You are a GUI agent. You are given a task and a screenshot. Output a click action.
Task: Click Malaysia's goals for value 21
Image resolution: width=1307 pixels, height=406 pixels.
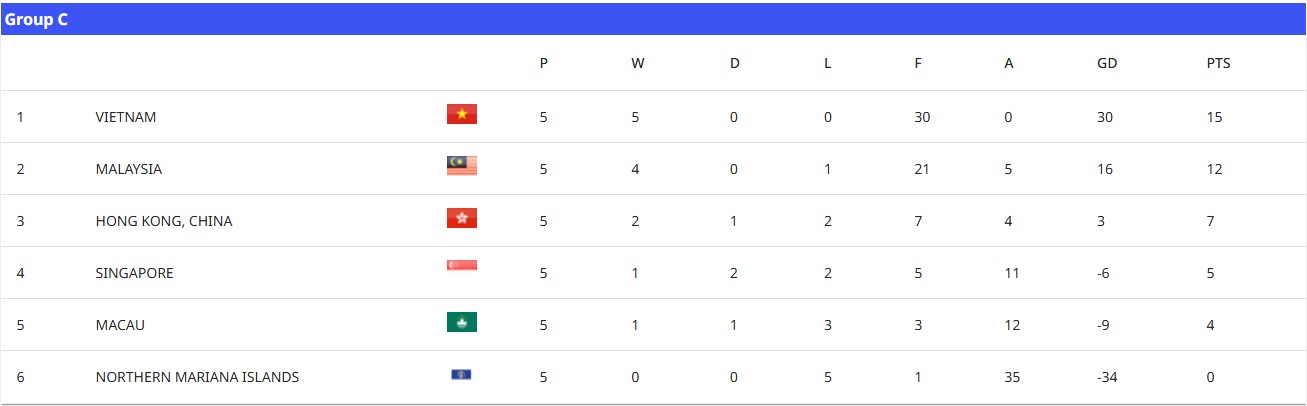click(921, 169)
